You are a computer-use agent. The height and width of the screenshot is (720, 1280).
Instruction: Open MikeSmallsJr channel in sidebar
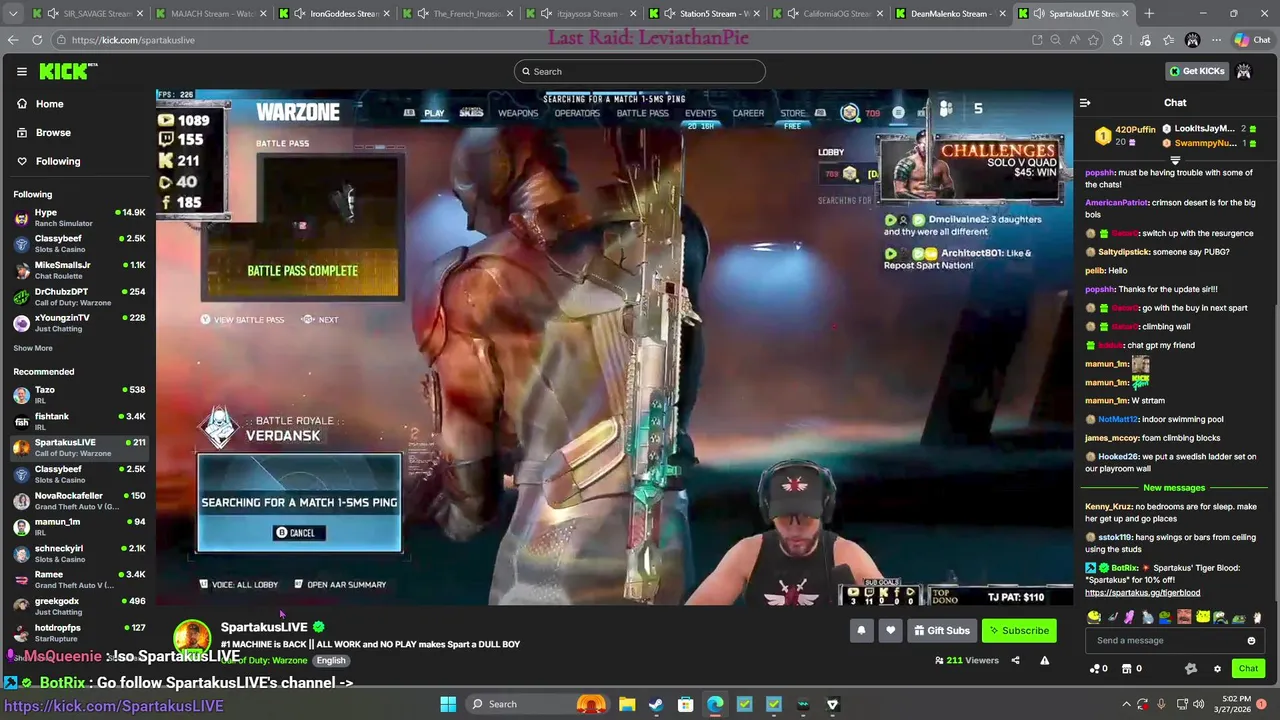pyautogui.click(x=78, y=270)
